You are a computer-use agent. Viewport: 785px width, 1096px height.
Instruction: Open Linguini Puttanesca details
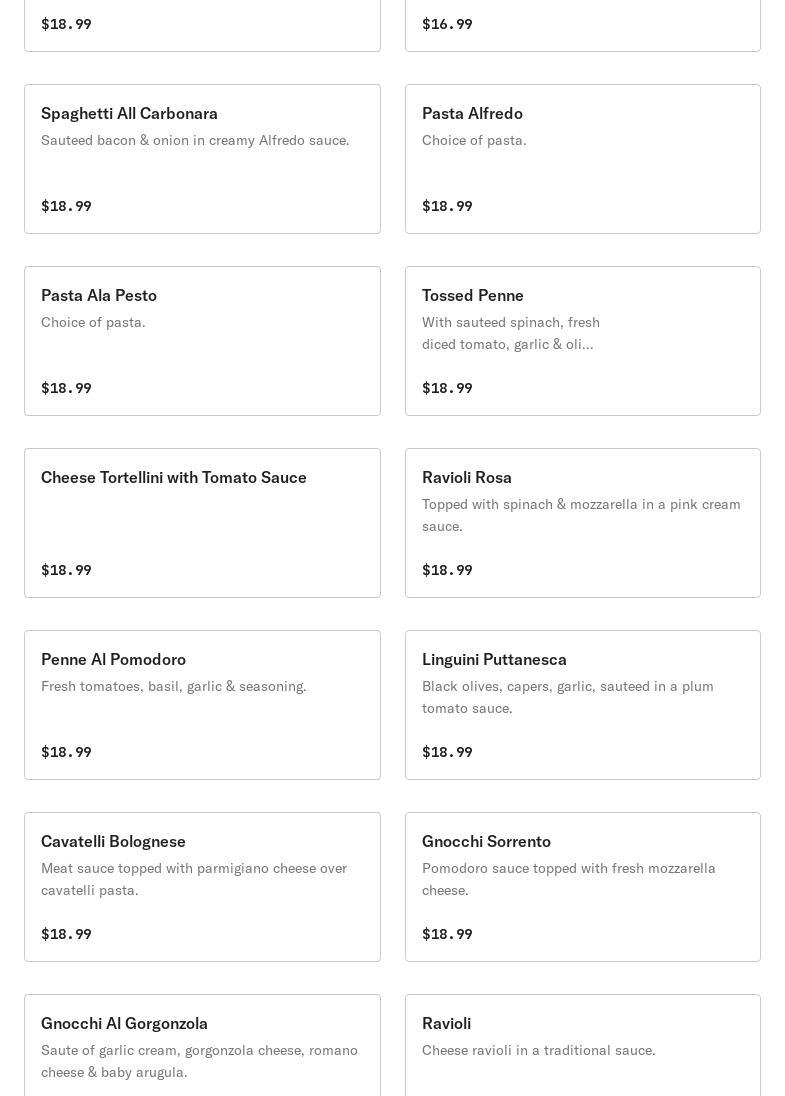coord(583,705)
